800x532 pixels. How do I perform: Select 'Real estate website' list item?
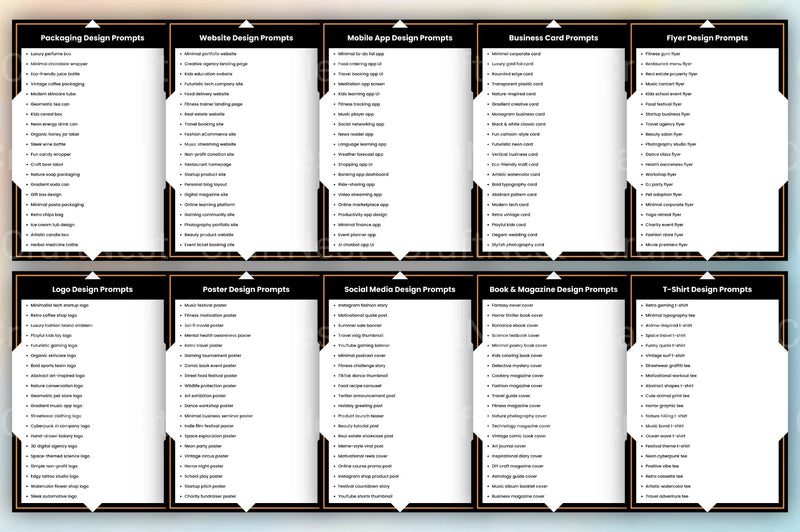point(204,114)
